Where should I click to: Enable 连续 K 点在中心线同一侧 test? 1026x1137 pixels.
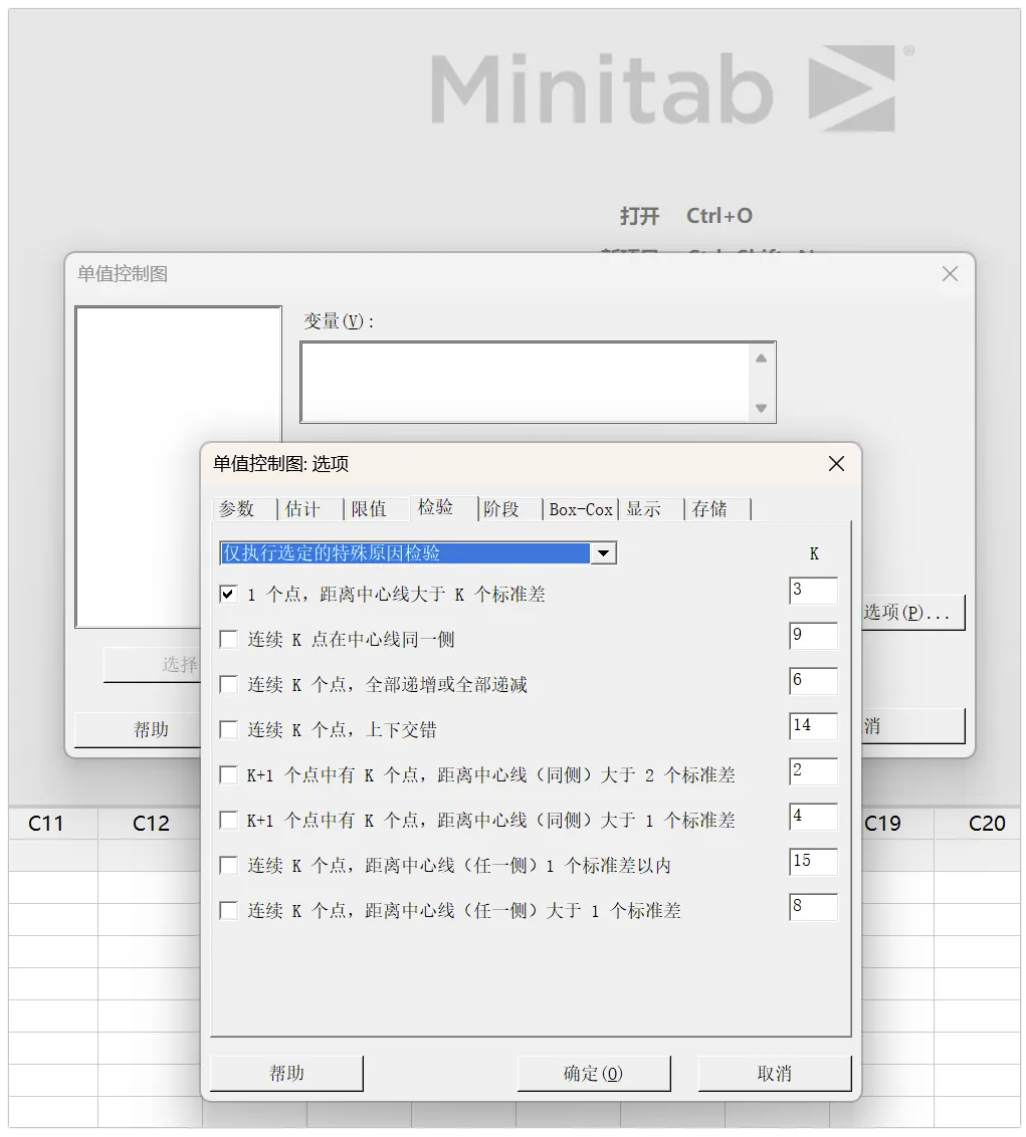point(229,639)
